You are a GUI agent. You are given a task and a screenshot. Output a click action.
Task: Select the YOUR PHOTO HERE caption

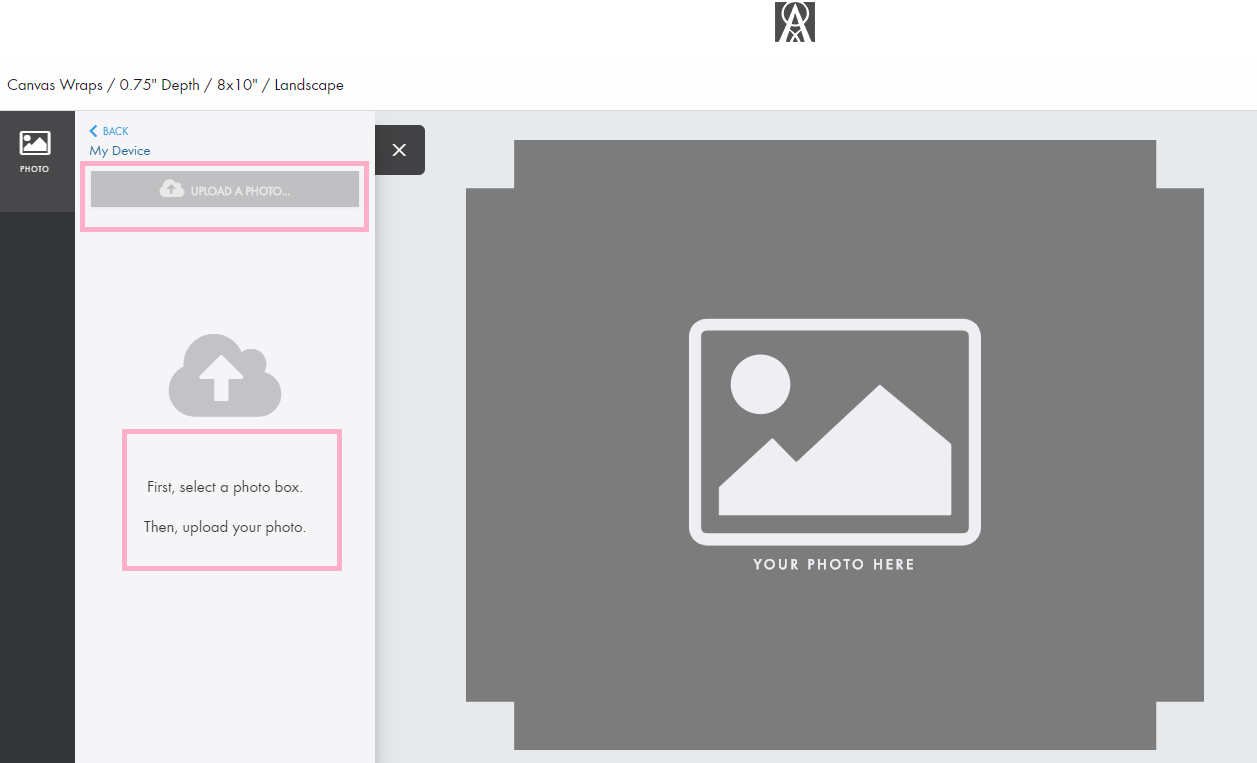pyautogui.click(x=834, y=565)
